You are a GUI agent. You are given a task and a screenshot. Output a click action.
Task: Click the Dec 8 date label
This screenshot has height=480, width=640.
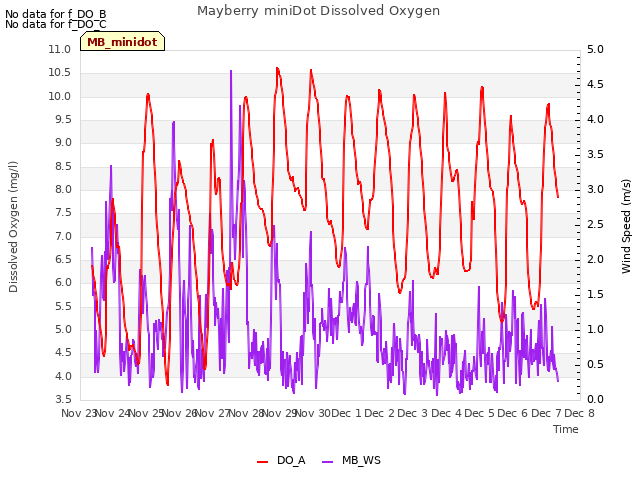pyautogui.click(x=580, y=413)
